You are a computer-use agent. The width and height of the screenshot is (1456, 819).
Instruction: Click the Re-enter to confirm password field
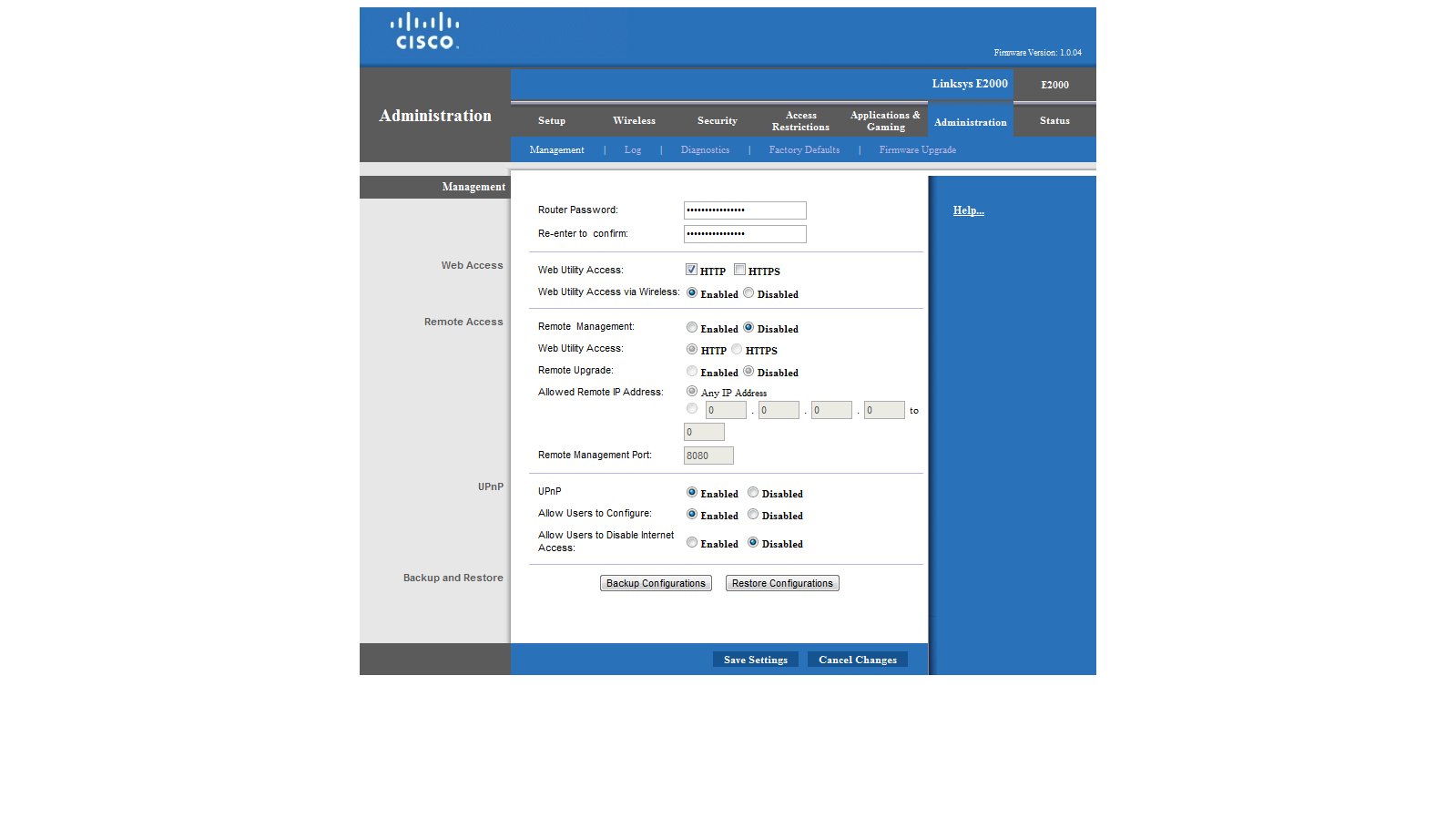point(745,234)
